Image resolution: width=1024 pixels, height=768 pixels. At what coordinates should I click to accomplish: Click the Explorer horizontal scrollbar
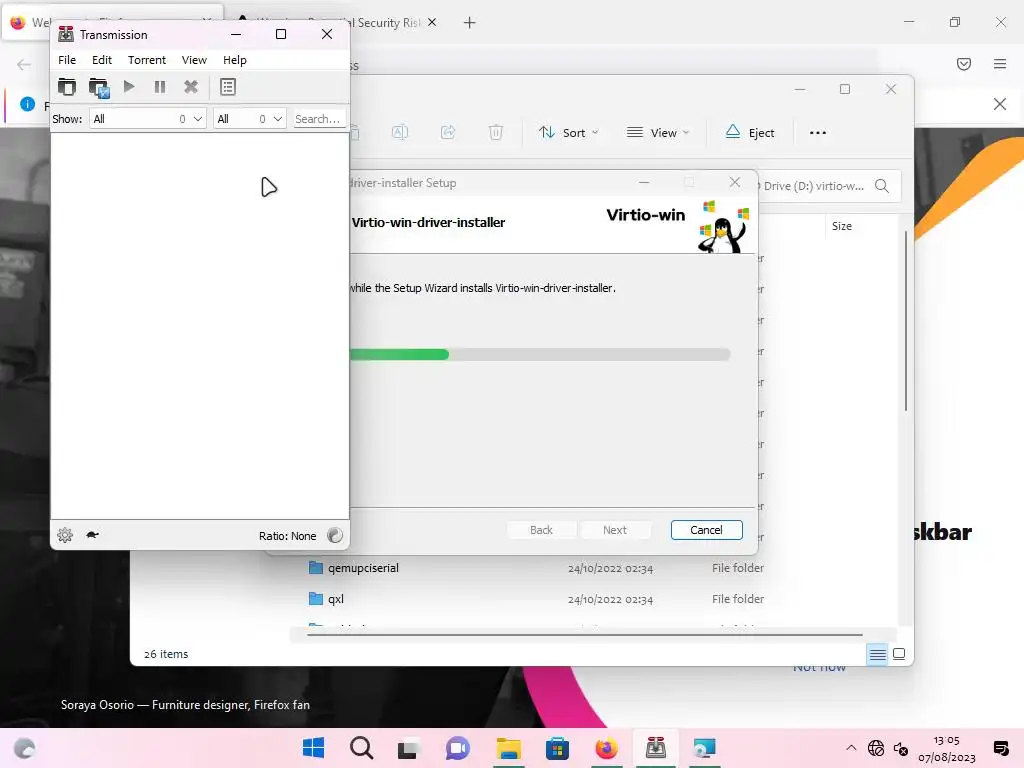[x=584, y=634]
